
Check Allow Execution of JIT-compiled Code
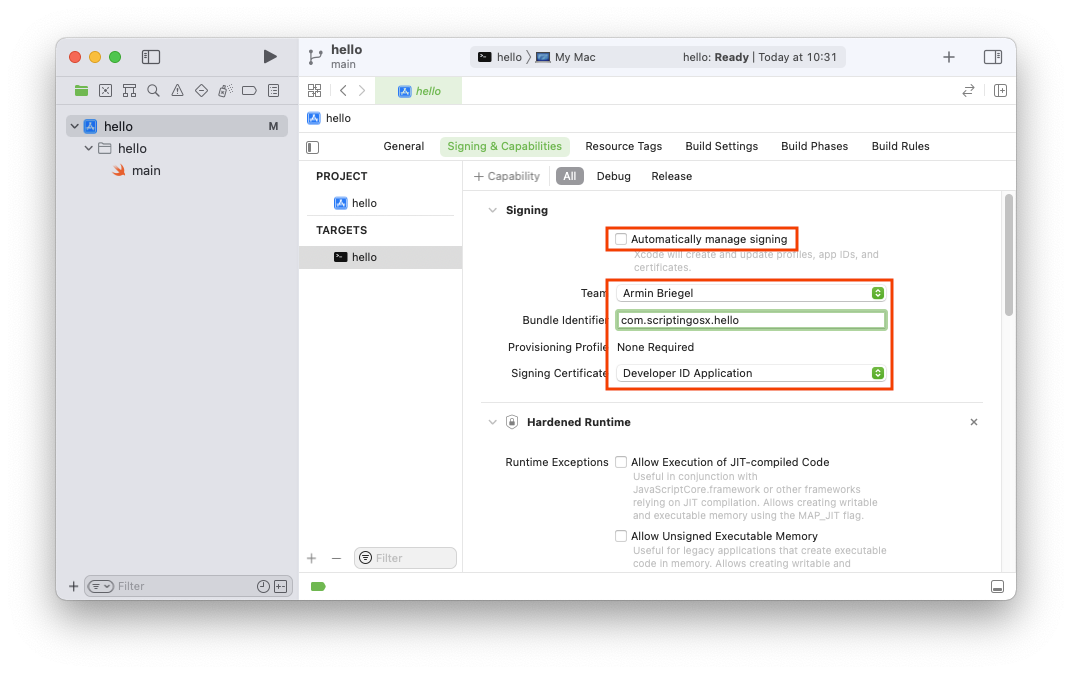[x=621, y=462]
